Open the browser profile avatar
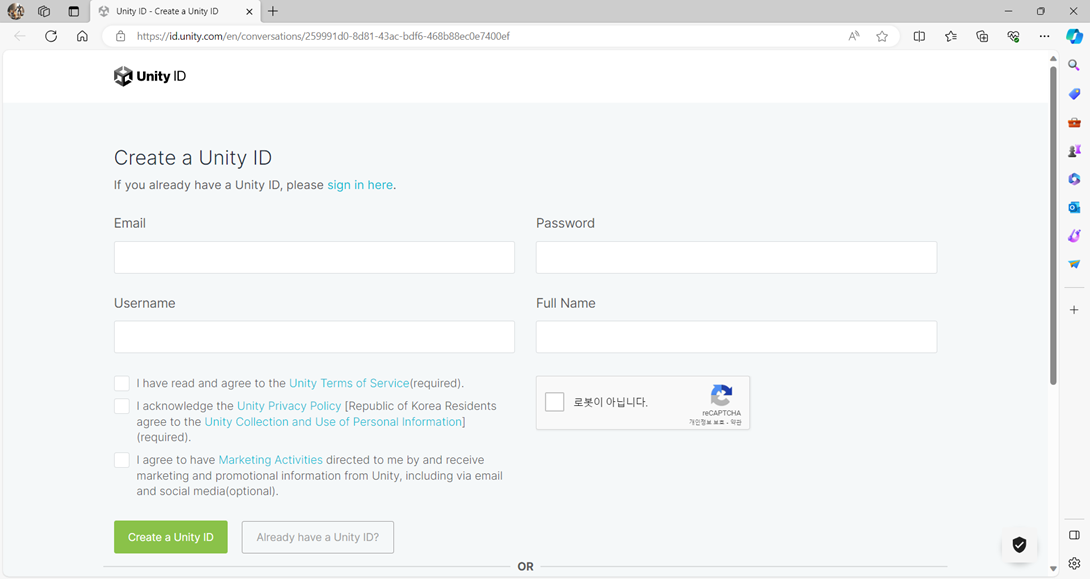This screenshot has height=579, width=1090. click(x=15, y=11)
